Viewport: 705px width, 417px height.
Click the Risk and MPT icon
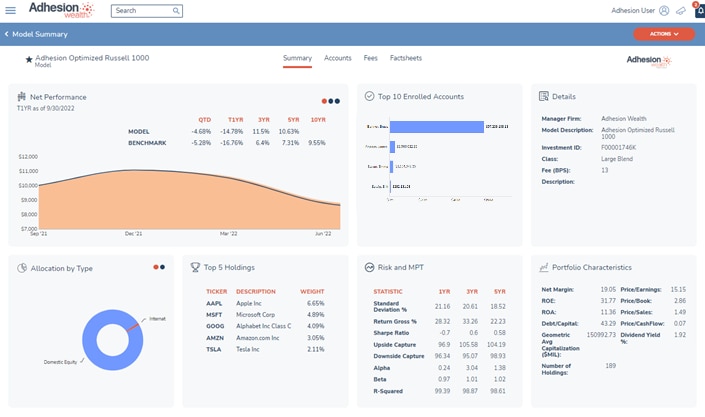(x=369, y=267)
